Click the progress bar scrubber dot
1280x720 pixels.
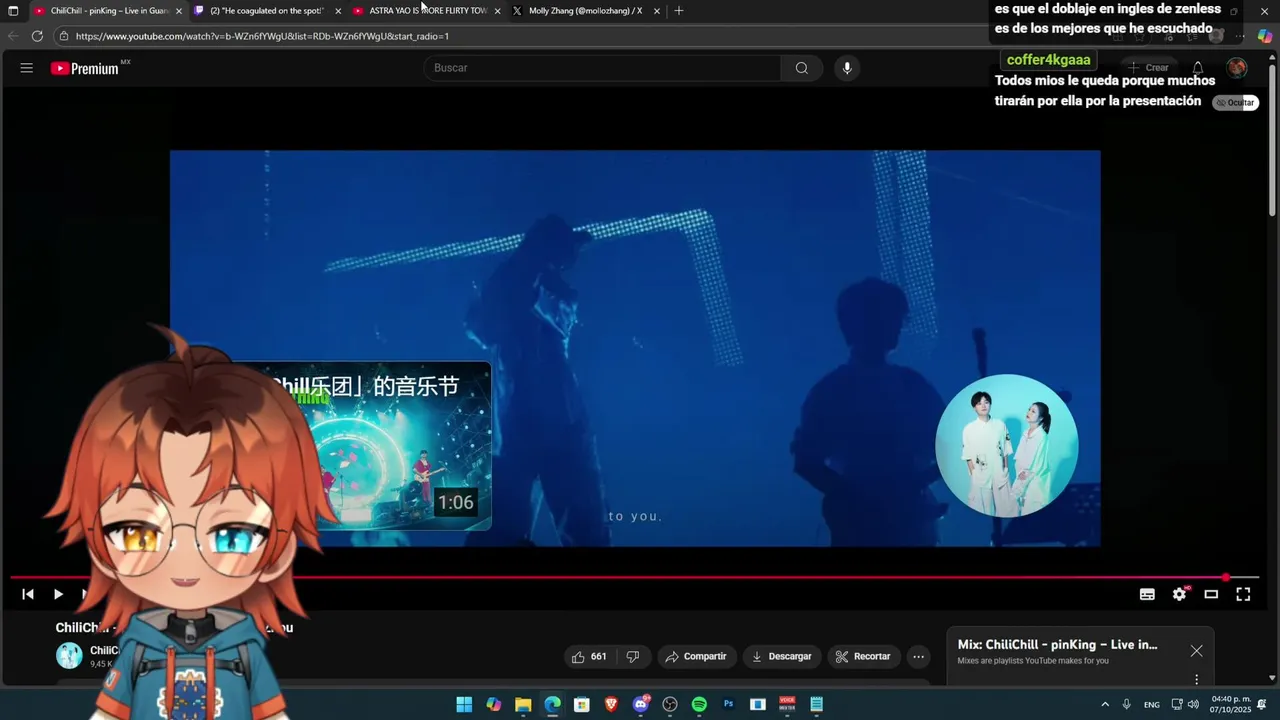coord(1226,577)
